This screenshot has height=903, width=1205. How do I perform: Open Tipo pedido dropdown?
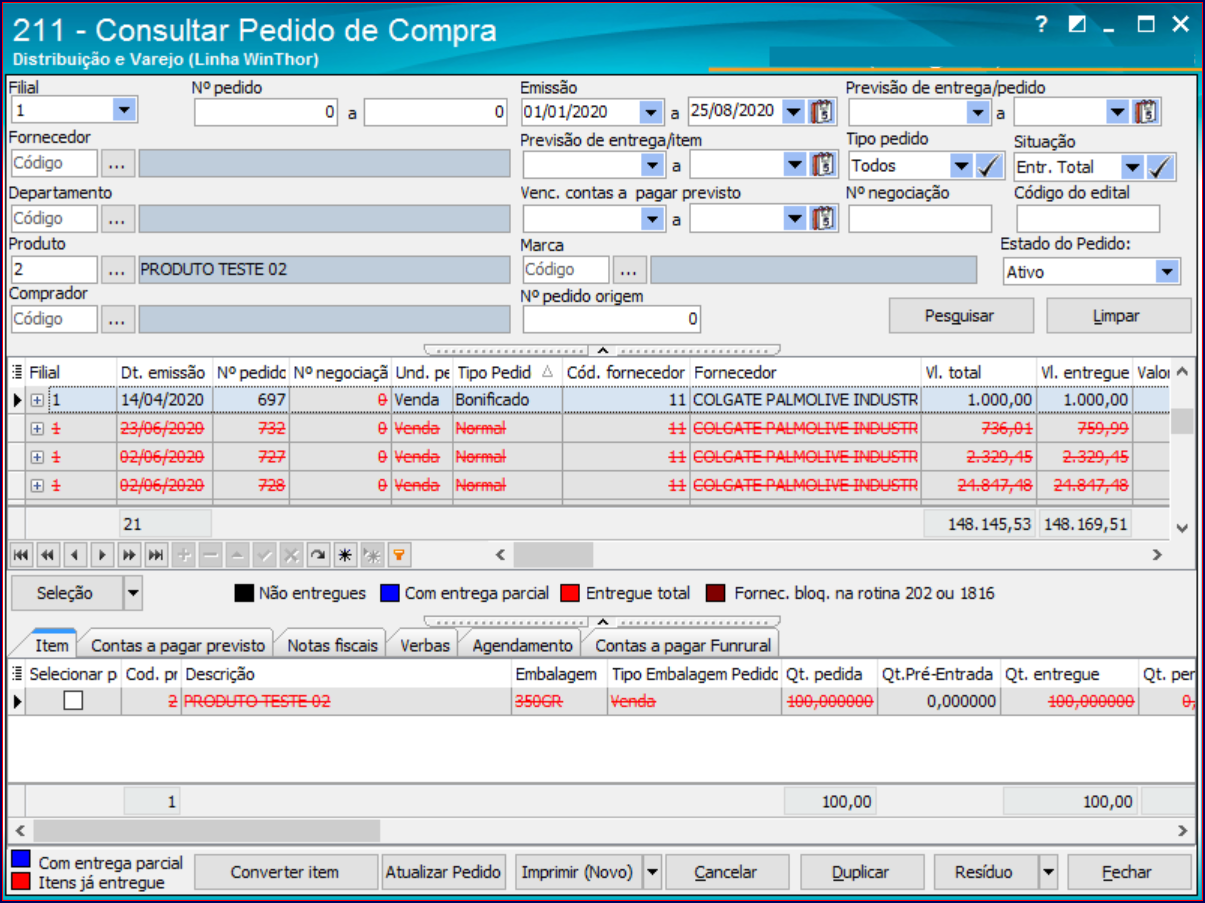(x=961, y=166)
